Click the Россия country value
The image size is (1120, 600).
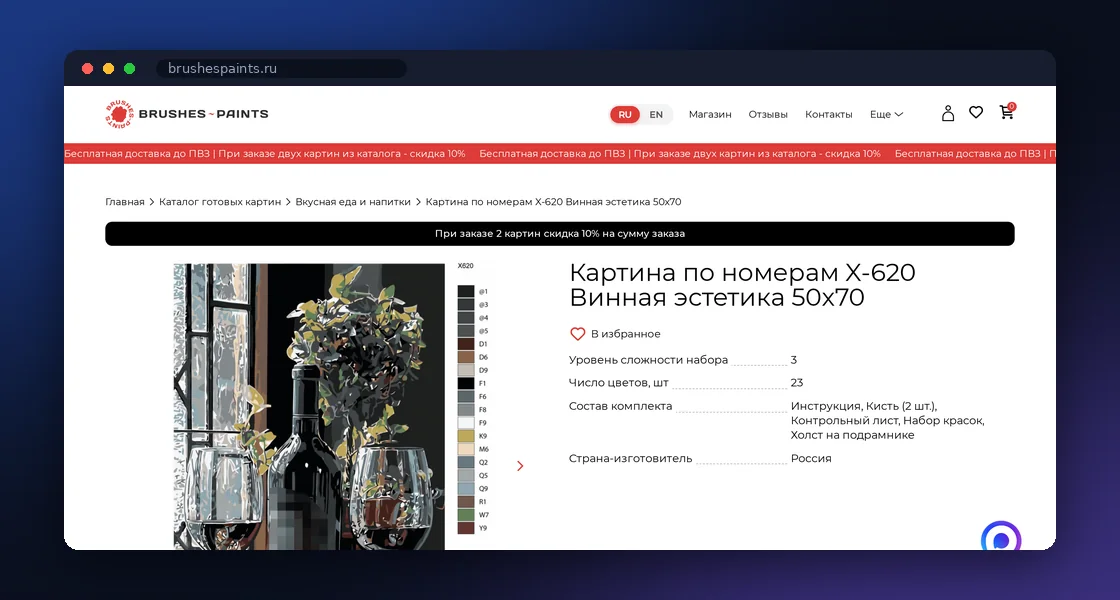coord(811,459)
